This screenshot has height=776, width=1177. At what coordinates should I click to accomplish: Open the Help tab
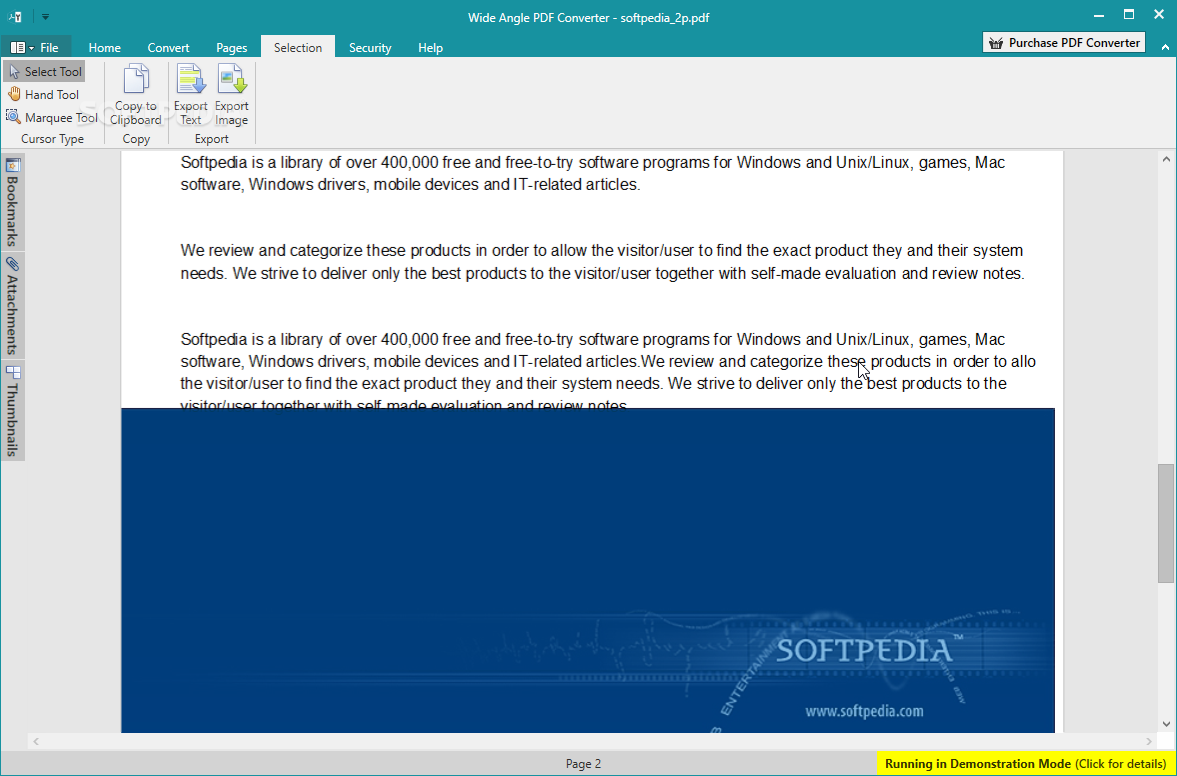(430, 47)
